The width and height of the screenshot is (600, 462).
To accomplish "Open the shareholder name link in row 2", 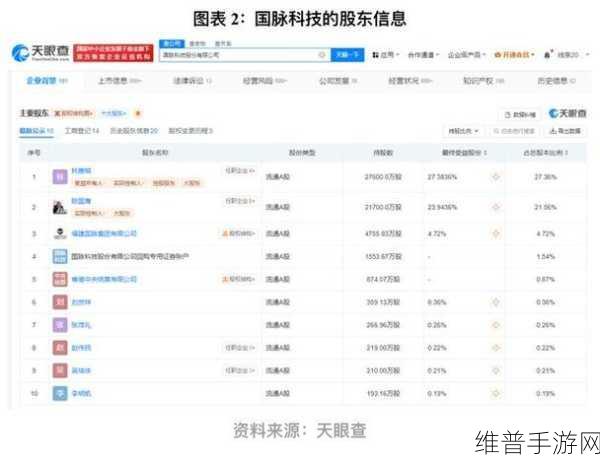I will point(81,201).
